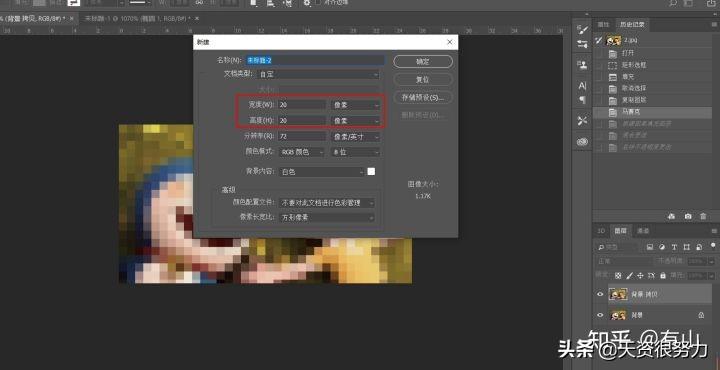This screenshot has height=370, width=720.
Task: Switch to the 通道 tab
Action: (643, 231)
